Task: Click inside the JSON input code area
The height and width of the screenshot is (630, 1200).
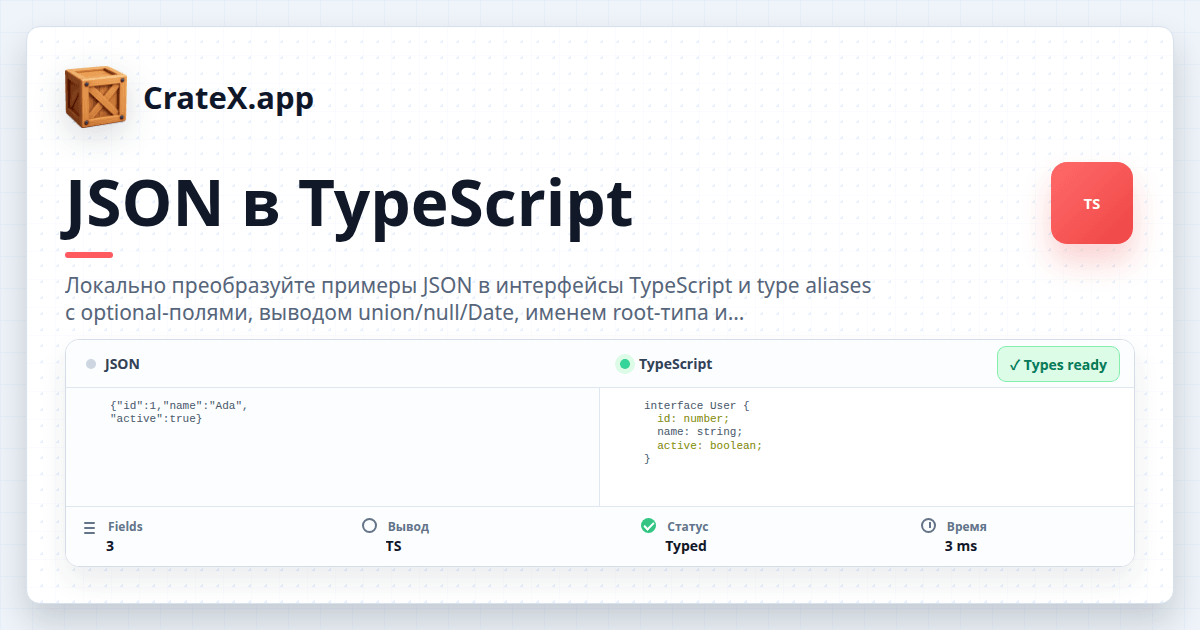Action: coord(332,446)
